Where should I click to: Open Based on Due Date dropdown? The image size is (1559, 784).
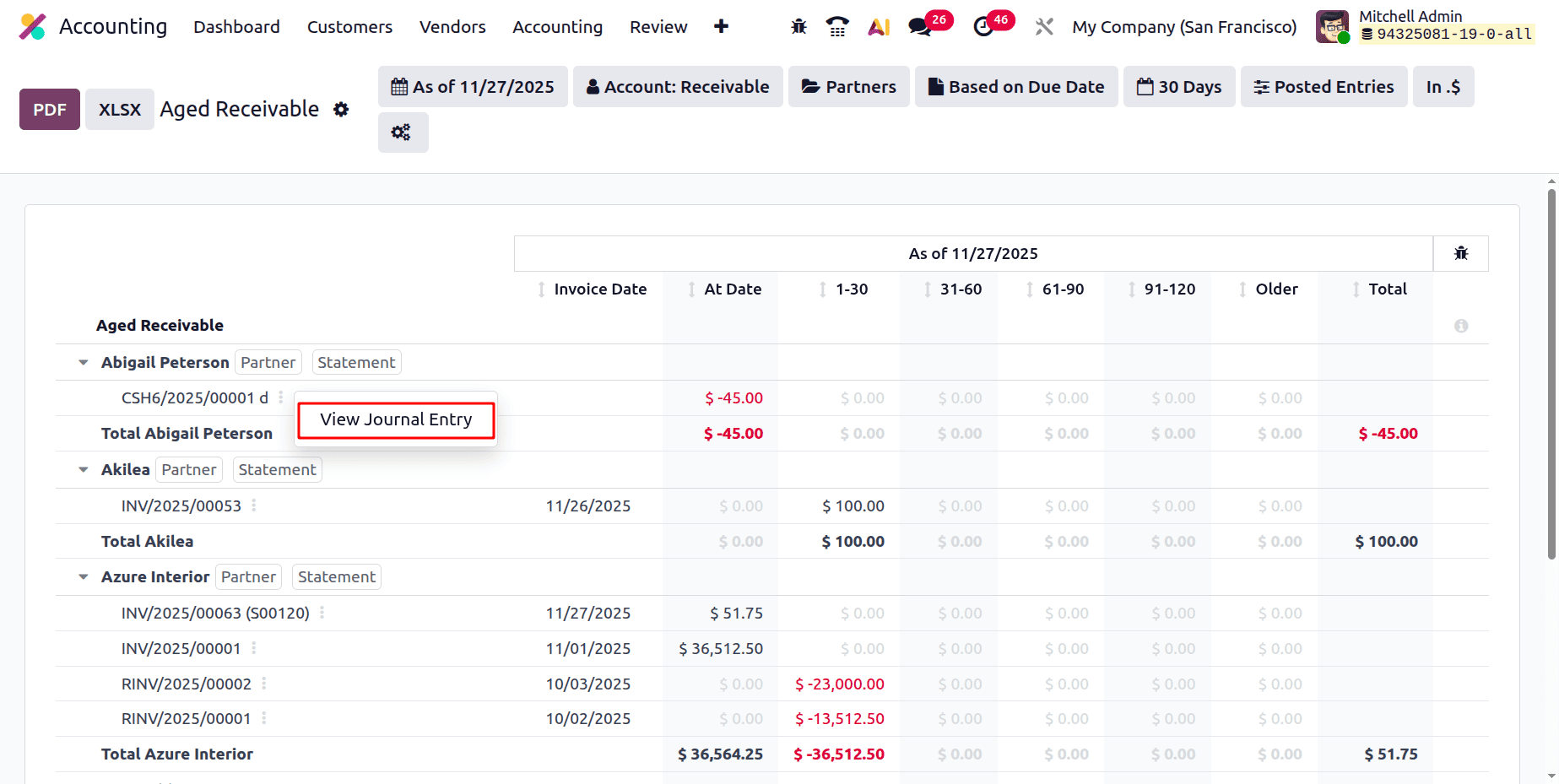tap(1016, 87)
